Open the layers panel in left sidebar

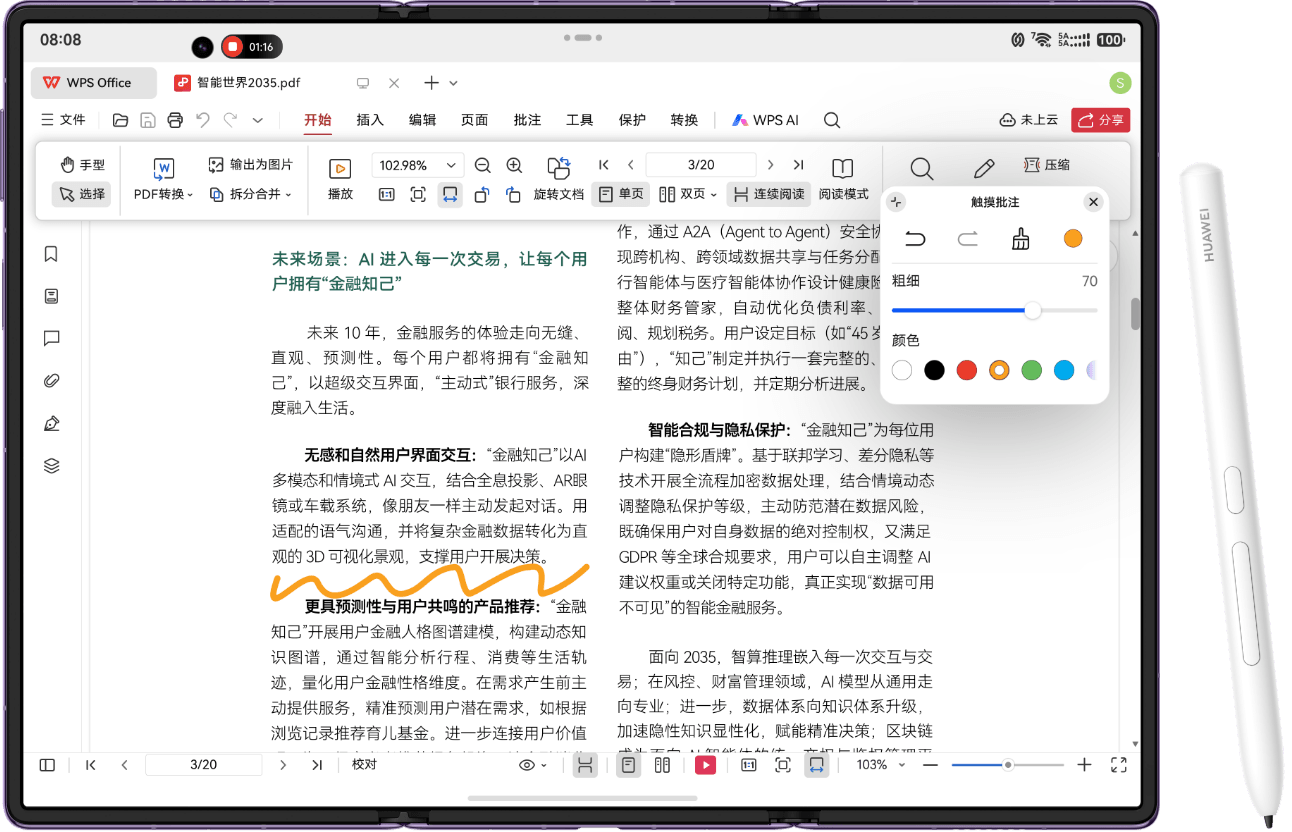pos(52,466)
